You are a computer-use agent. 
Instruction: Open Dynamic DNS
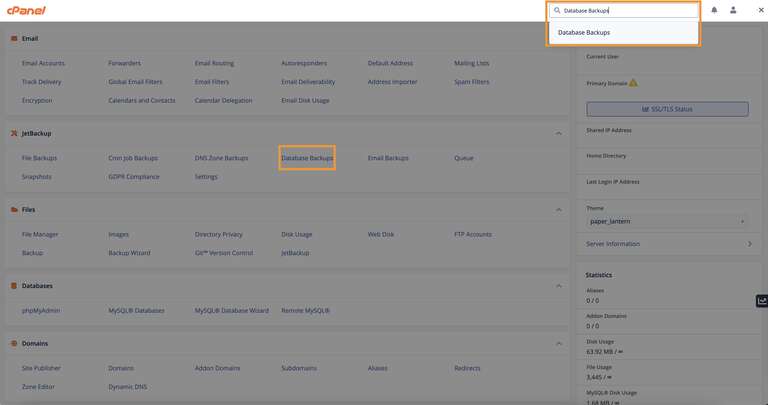pyautogui.click(x=127, y=386)
